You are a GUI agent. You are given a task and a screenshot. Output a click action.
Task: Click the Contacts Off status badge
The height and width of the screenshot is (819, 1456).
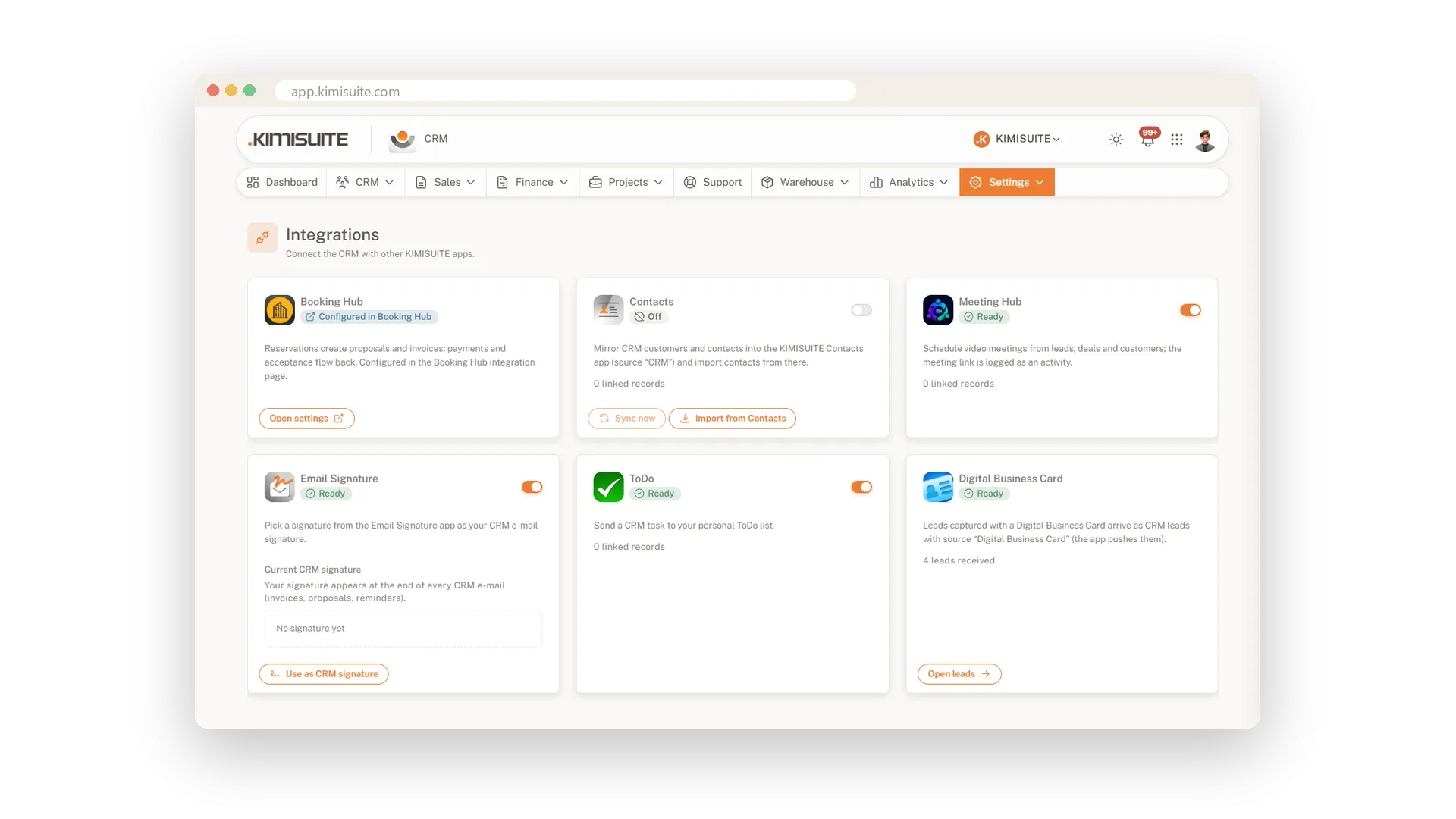[649, 317]
